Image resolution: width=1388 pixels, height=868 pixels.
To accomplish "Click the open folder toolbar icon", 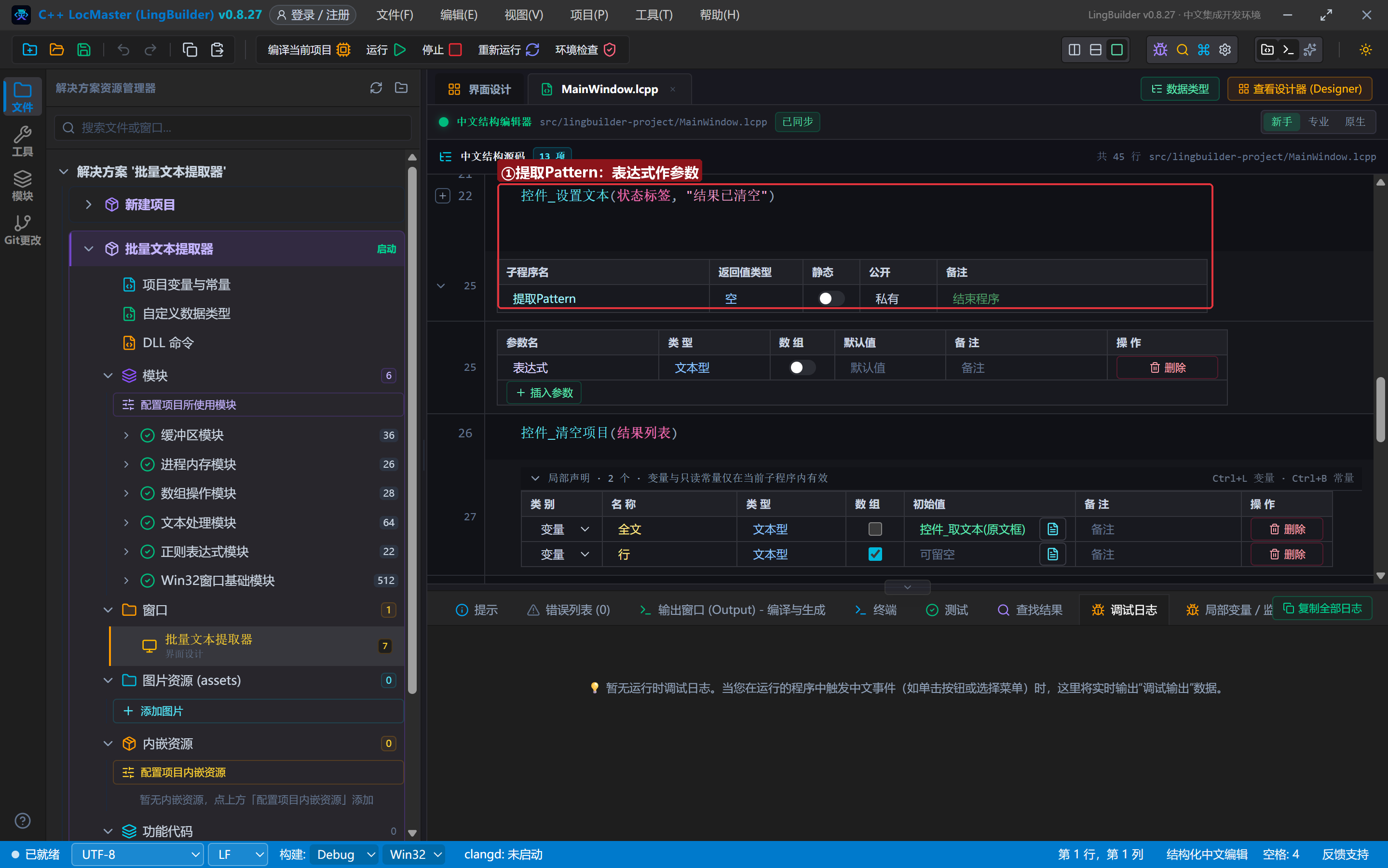I will pyautogui.click(x=57, y=50).
